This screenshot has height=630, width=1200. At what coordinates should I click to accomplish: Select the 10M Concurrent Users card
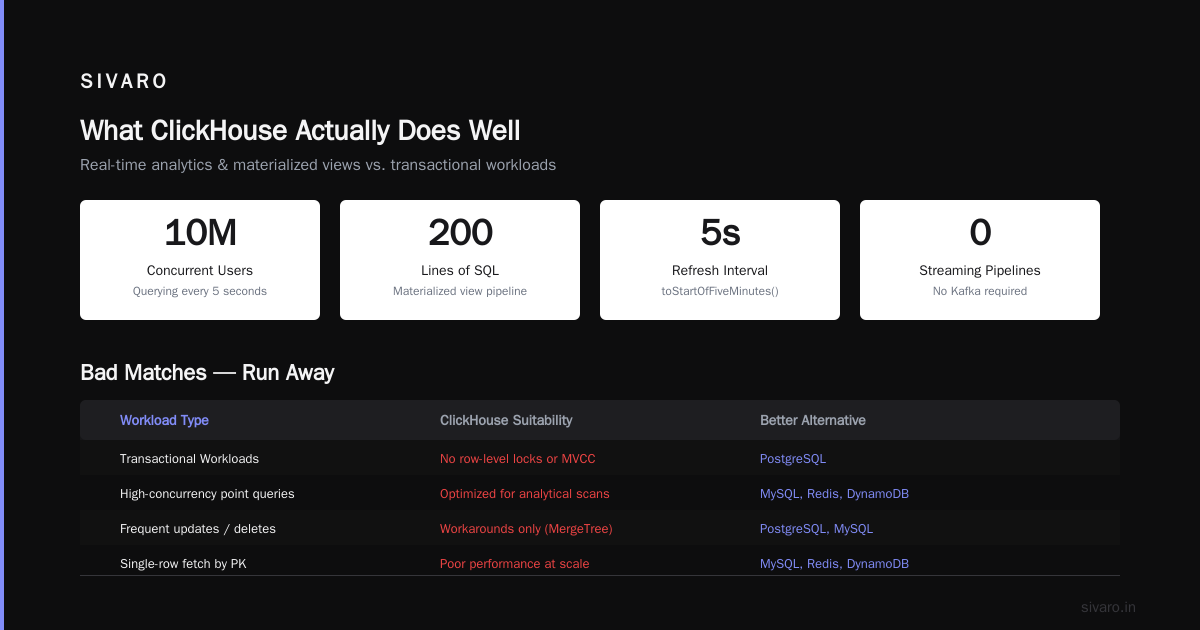coord(200,260)
